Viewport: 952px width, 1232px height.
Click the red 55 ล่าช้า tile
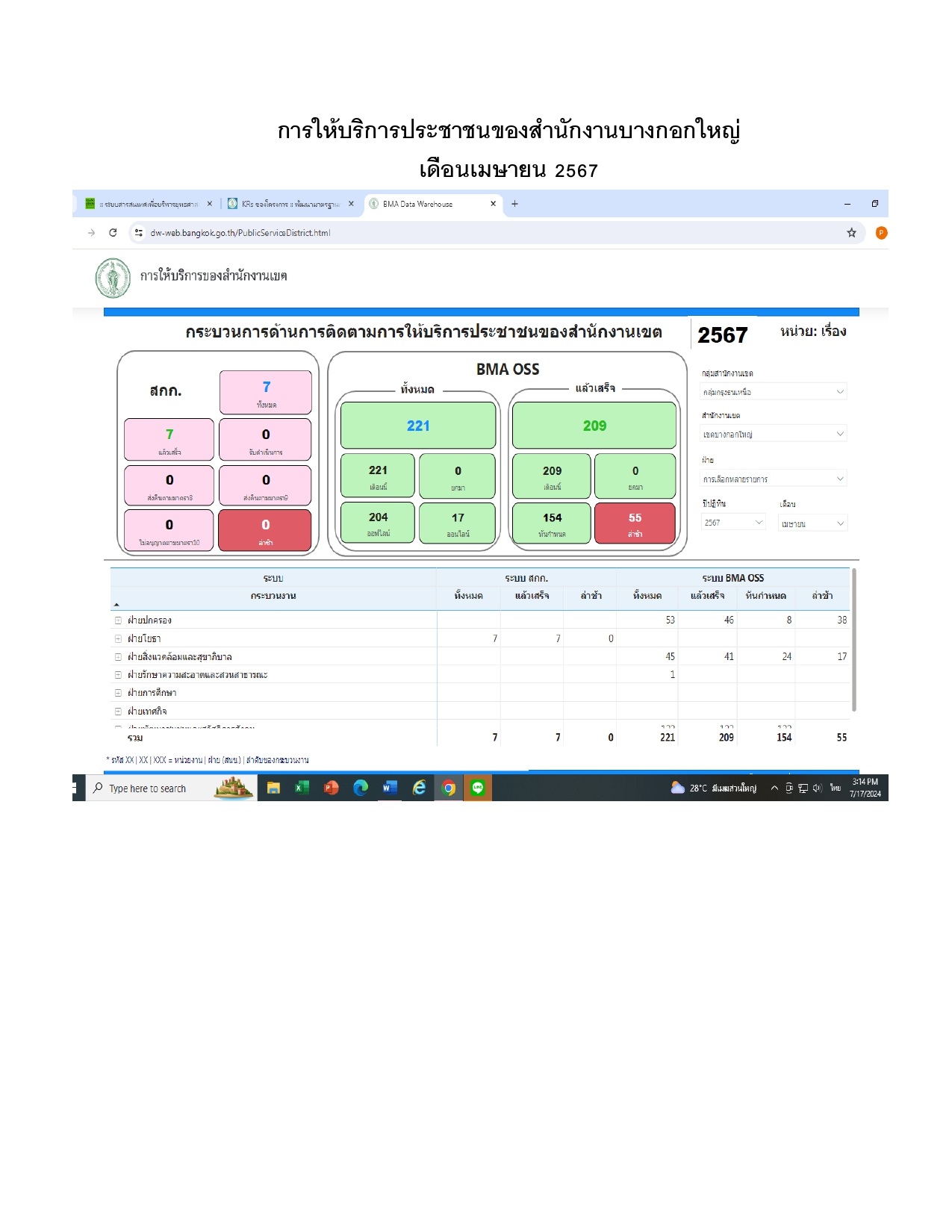pyautogui.click(x=635, y=523)
